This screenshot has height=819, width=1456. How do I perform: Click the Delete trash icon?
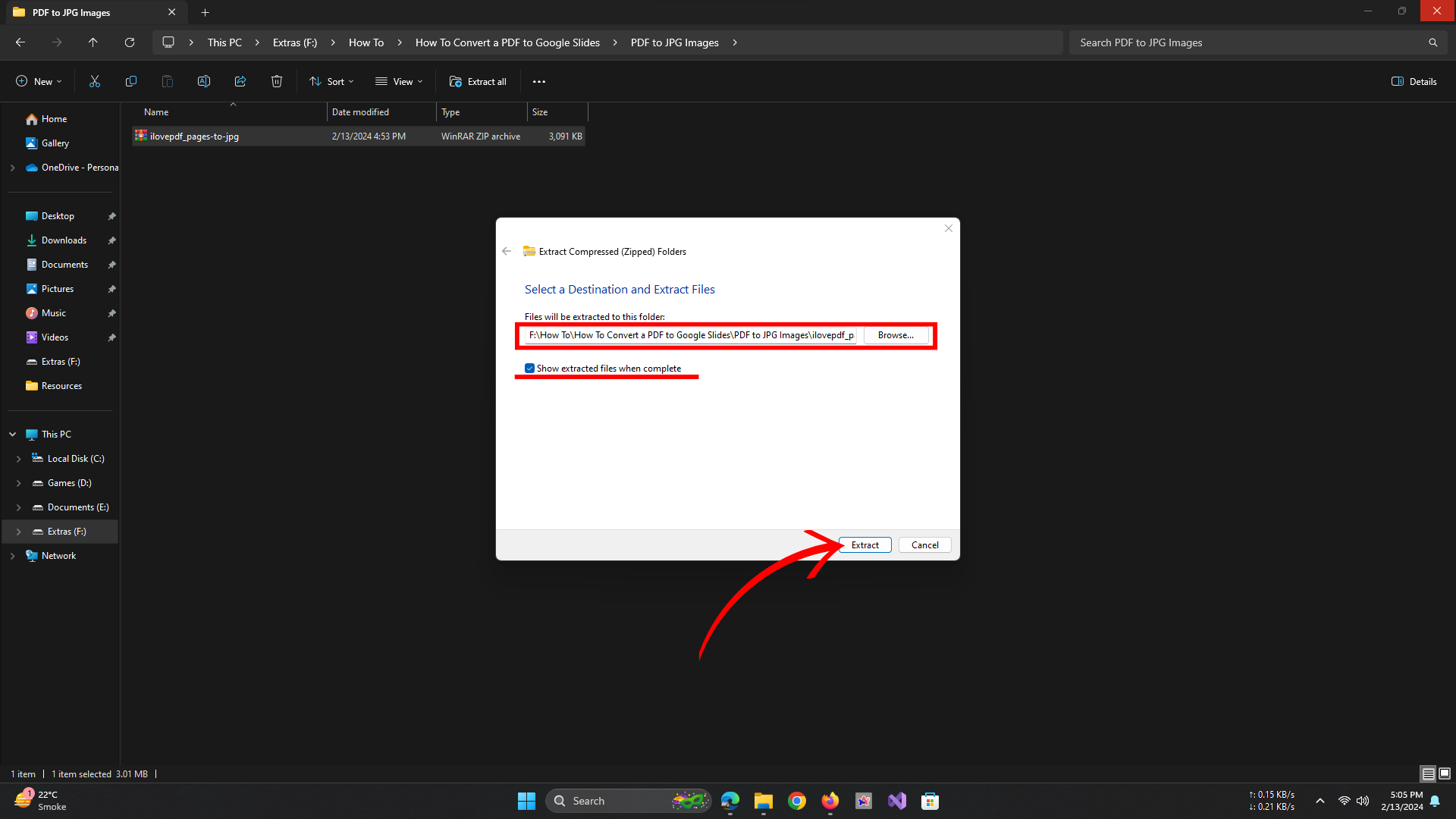click(277, 82)
